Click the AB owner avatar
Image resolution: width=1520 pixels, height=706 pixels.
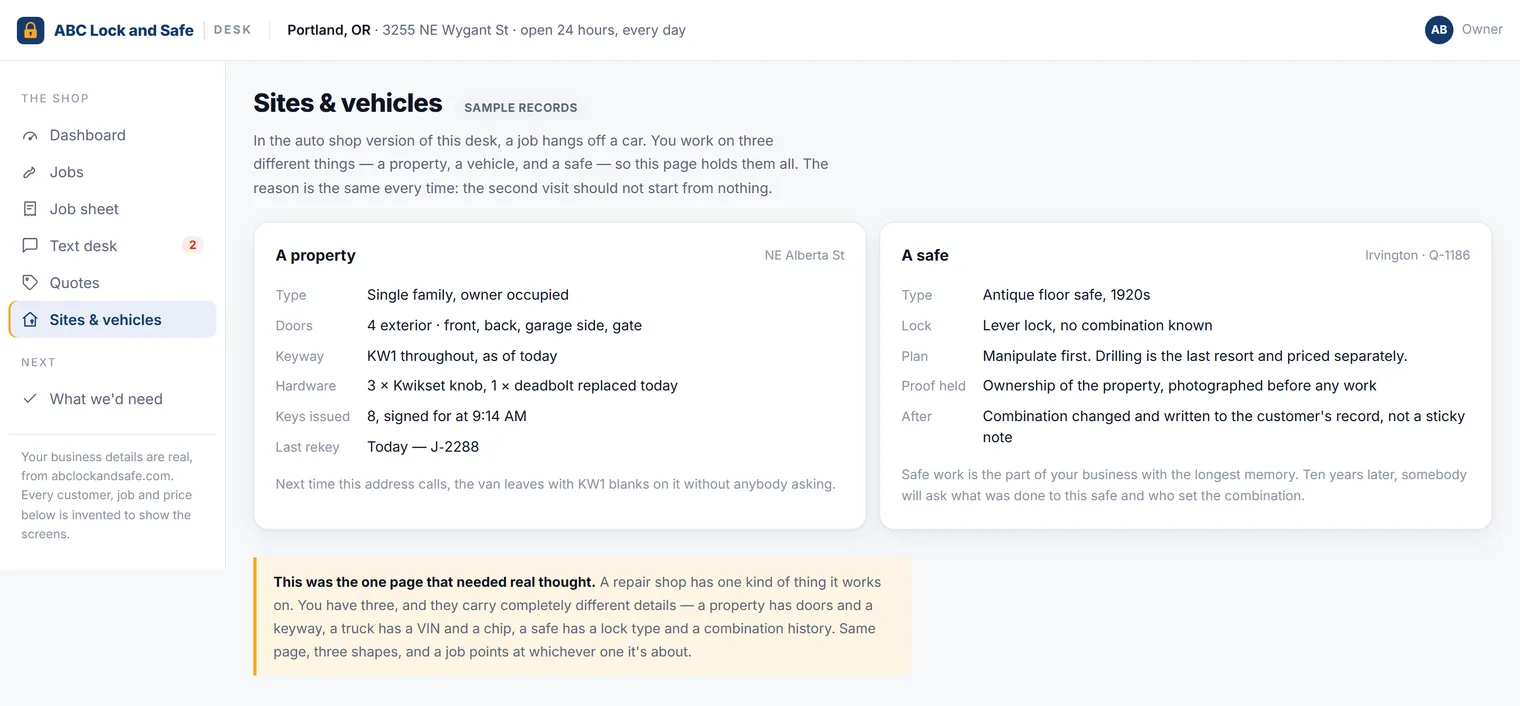[1438, 30]
